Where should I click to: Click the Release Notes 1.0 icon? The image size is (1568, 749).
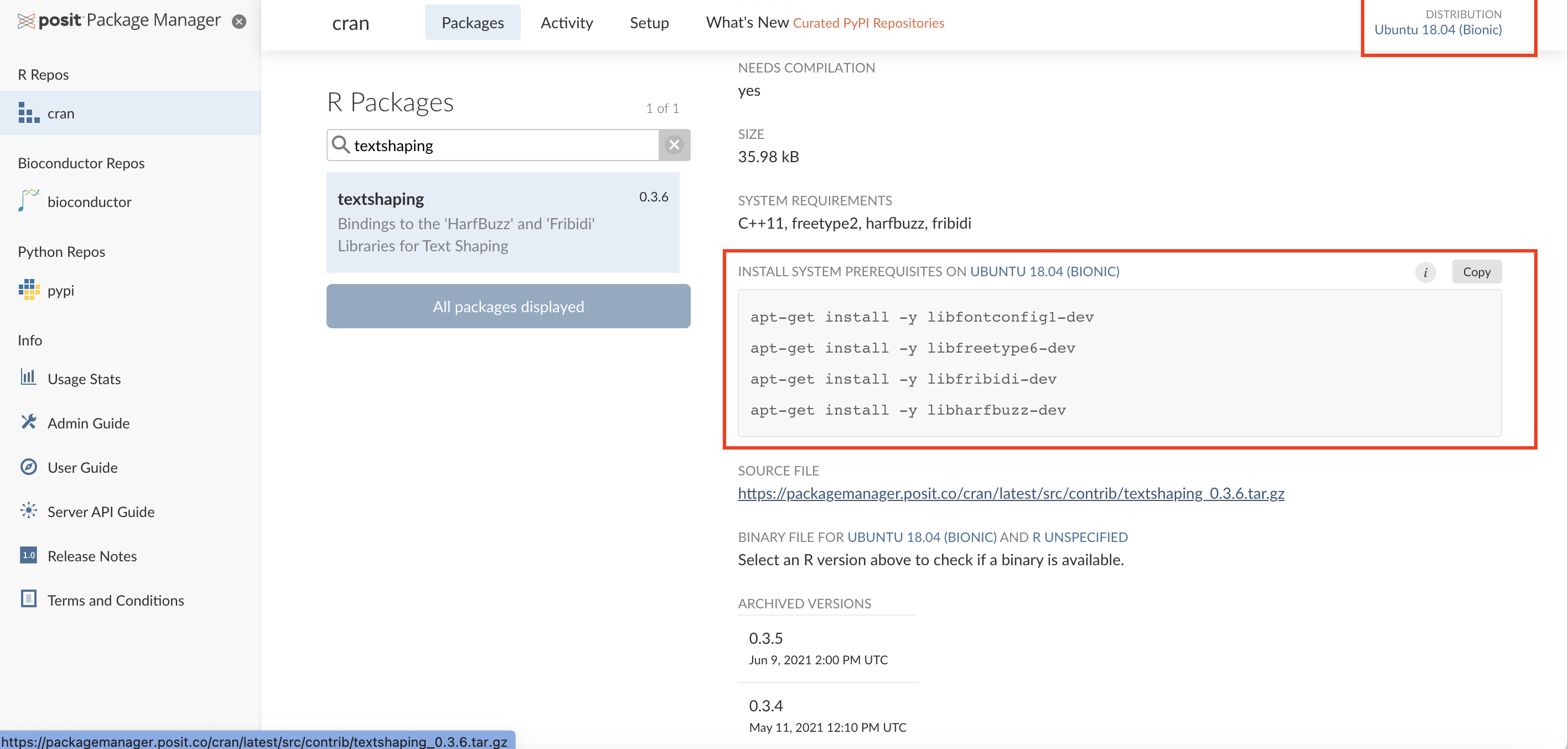coord(28,555)
